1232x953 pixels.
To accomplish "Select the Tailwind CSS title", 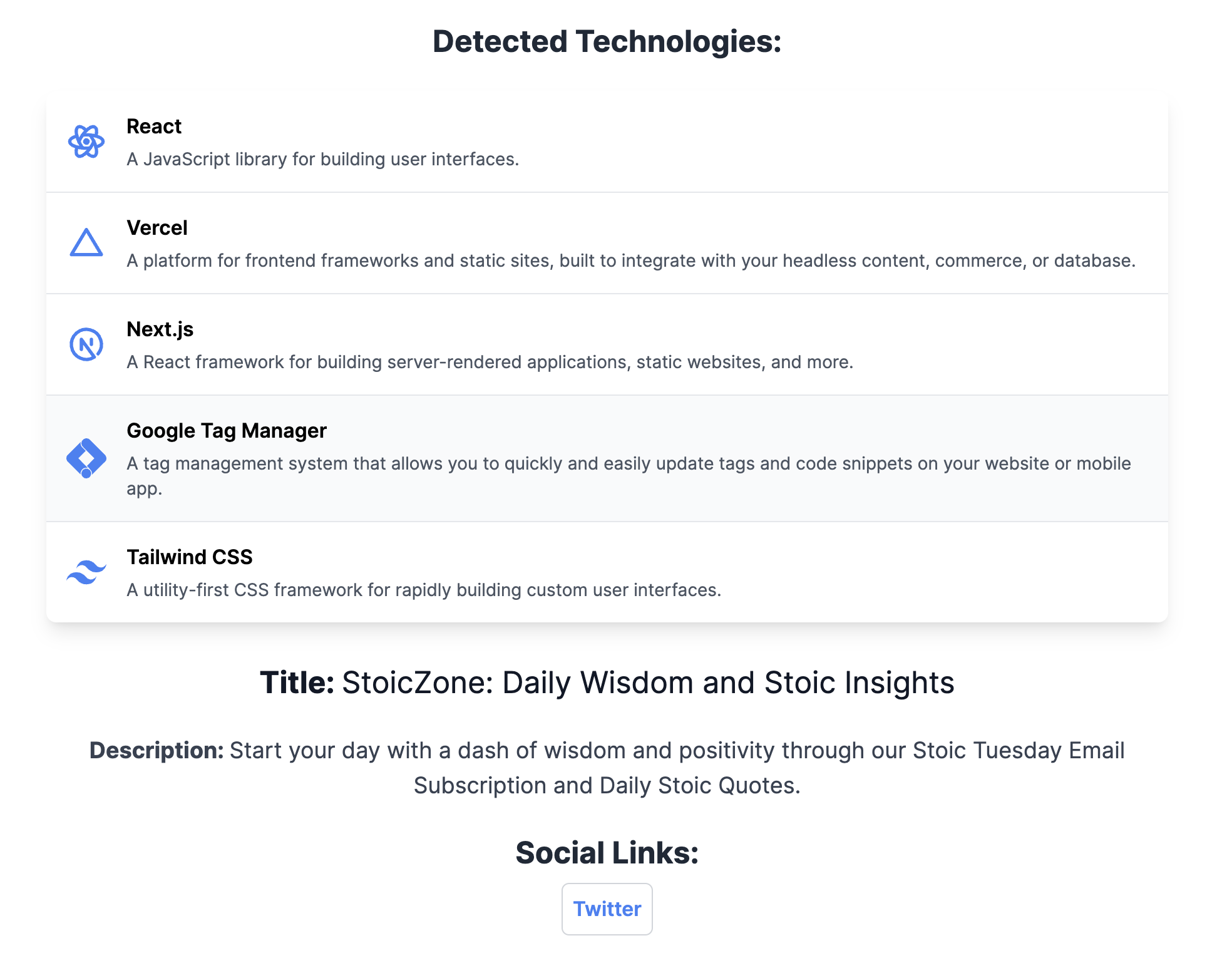I will (x=190, y=557).
